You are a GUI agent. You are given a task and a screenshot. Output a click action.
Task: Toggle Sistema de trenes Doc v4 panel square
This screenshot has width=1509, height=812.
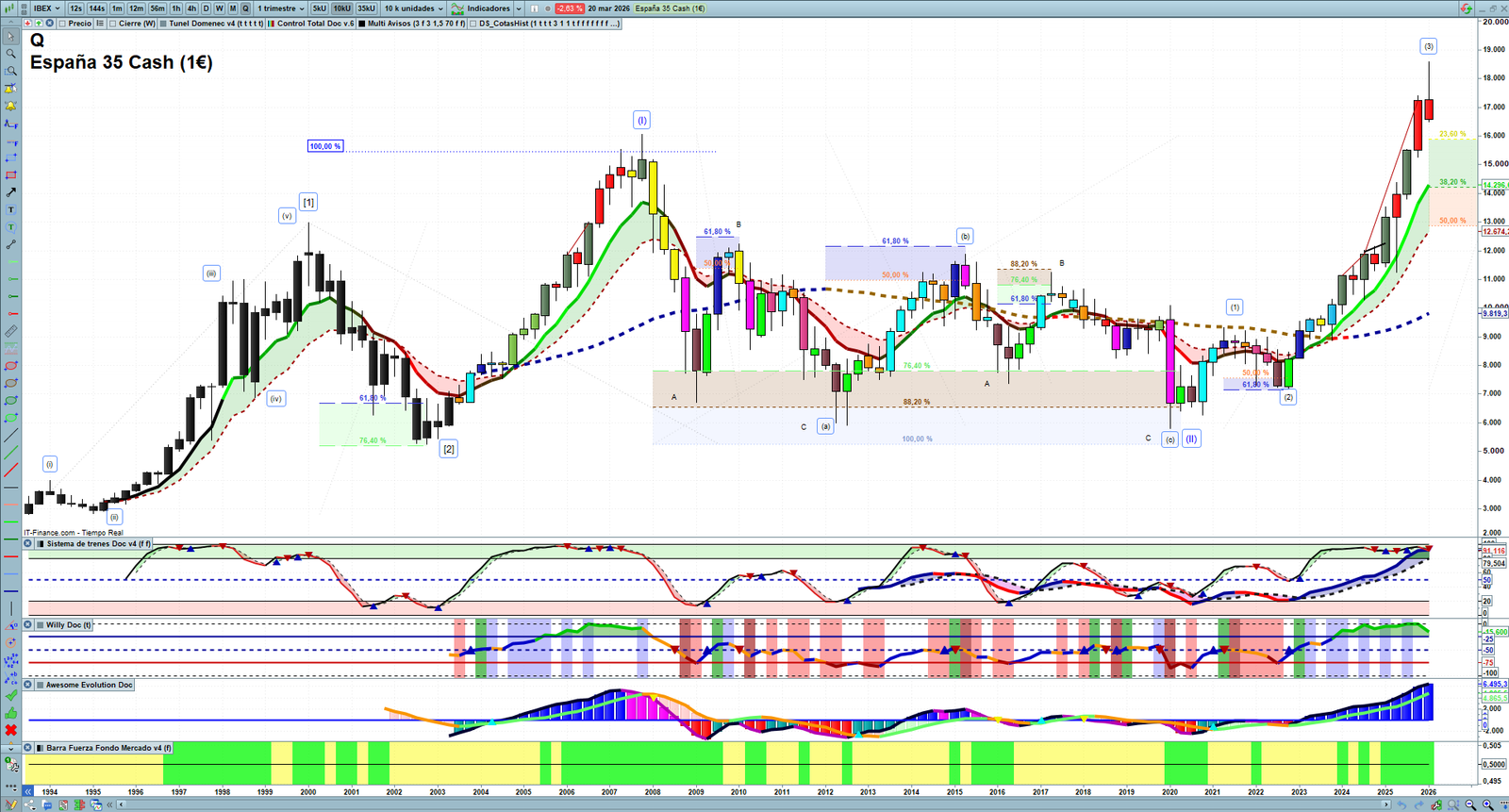pos(40,544)
